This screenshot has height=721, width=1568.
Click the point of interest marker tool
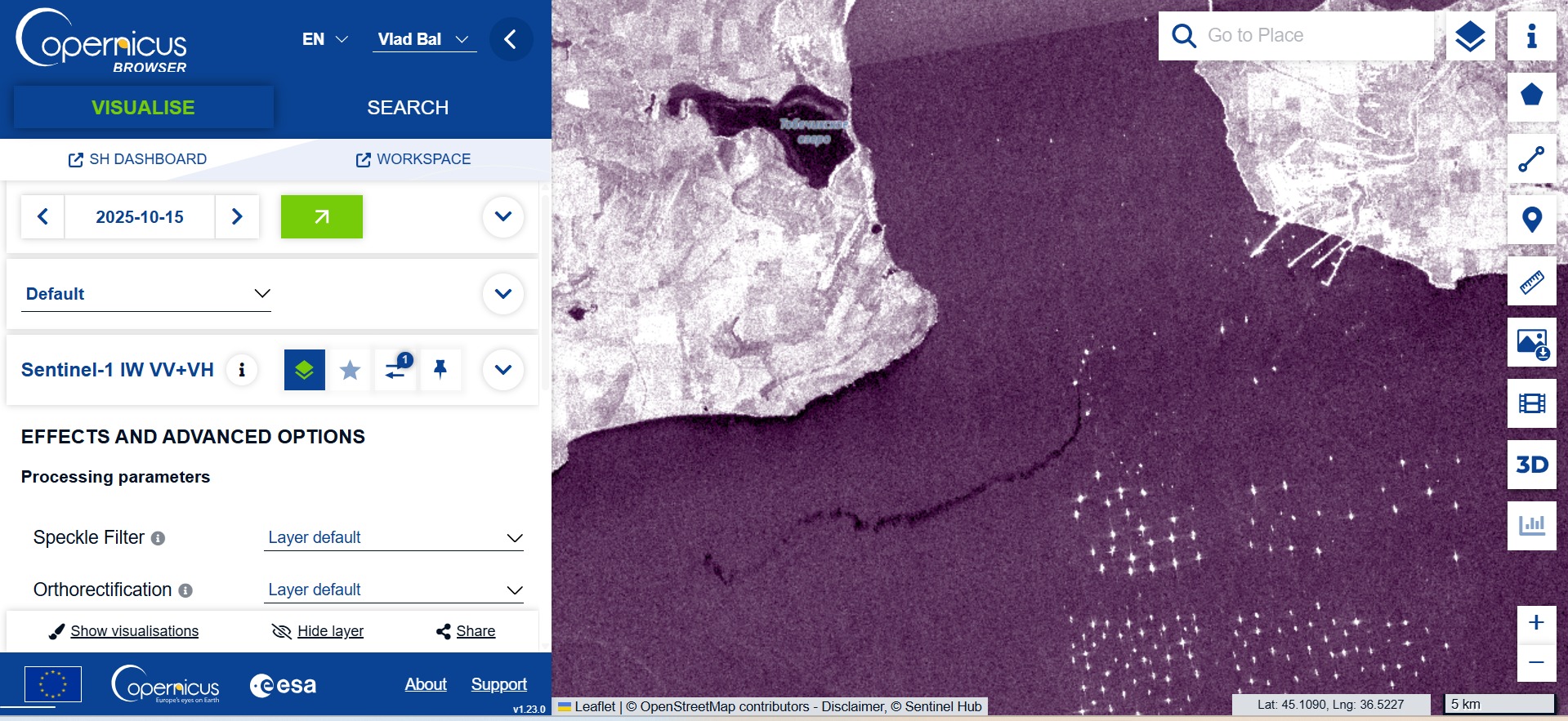click(1531, 220)
